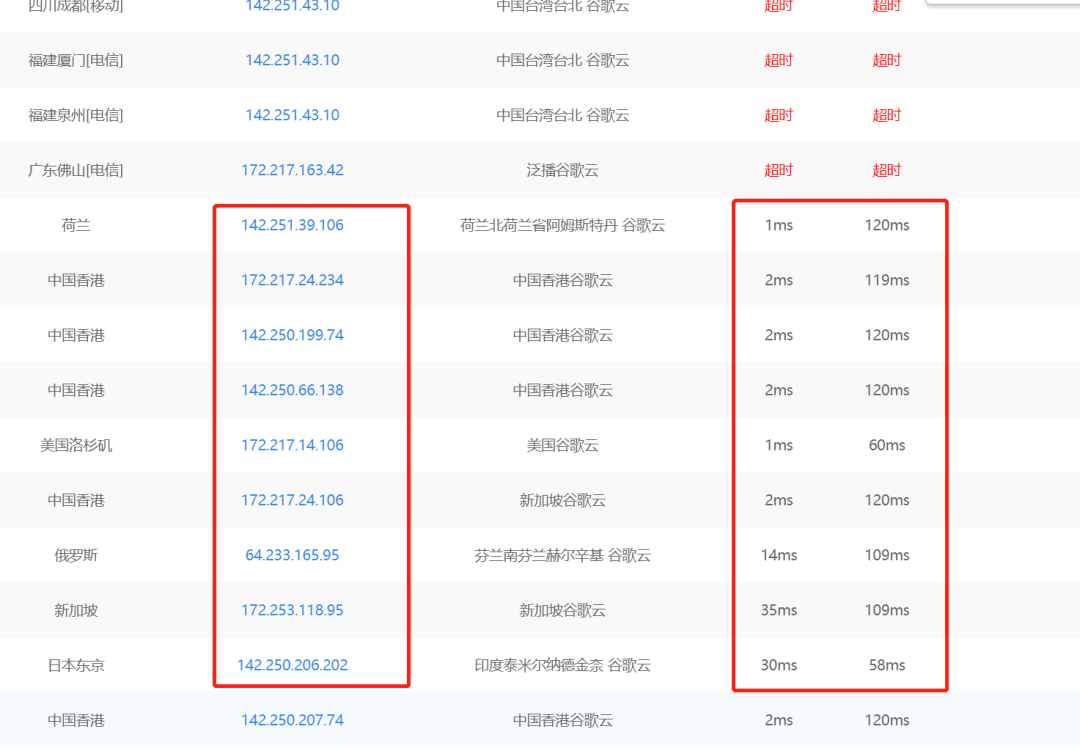The width and height of the screenshot is (1080, 751).
Task: Select the 俄罗斯 node cell
Action: 76,555
